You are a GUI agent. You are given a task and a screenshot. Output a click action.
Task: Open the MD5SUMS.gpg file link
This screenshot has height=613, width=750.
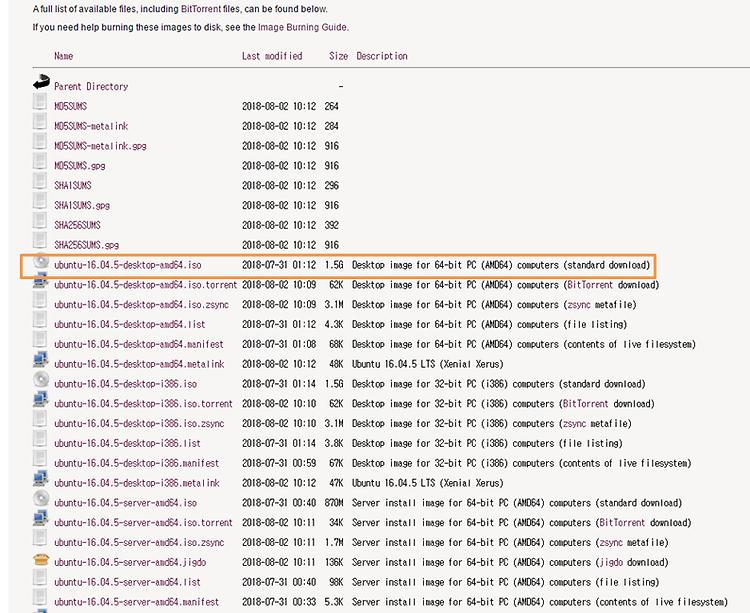(x=79, y=166)
